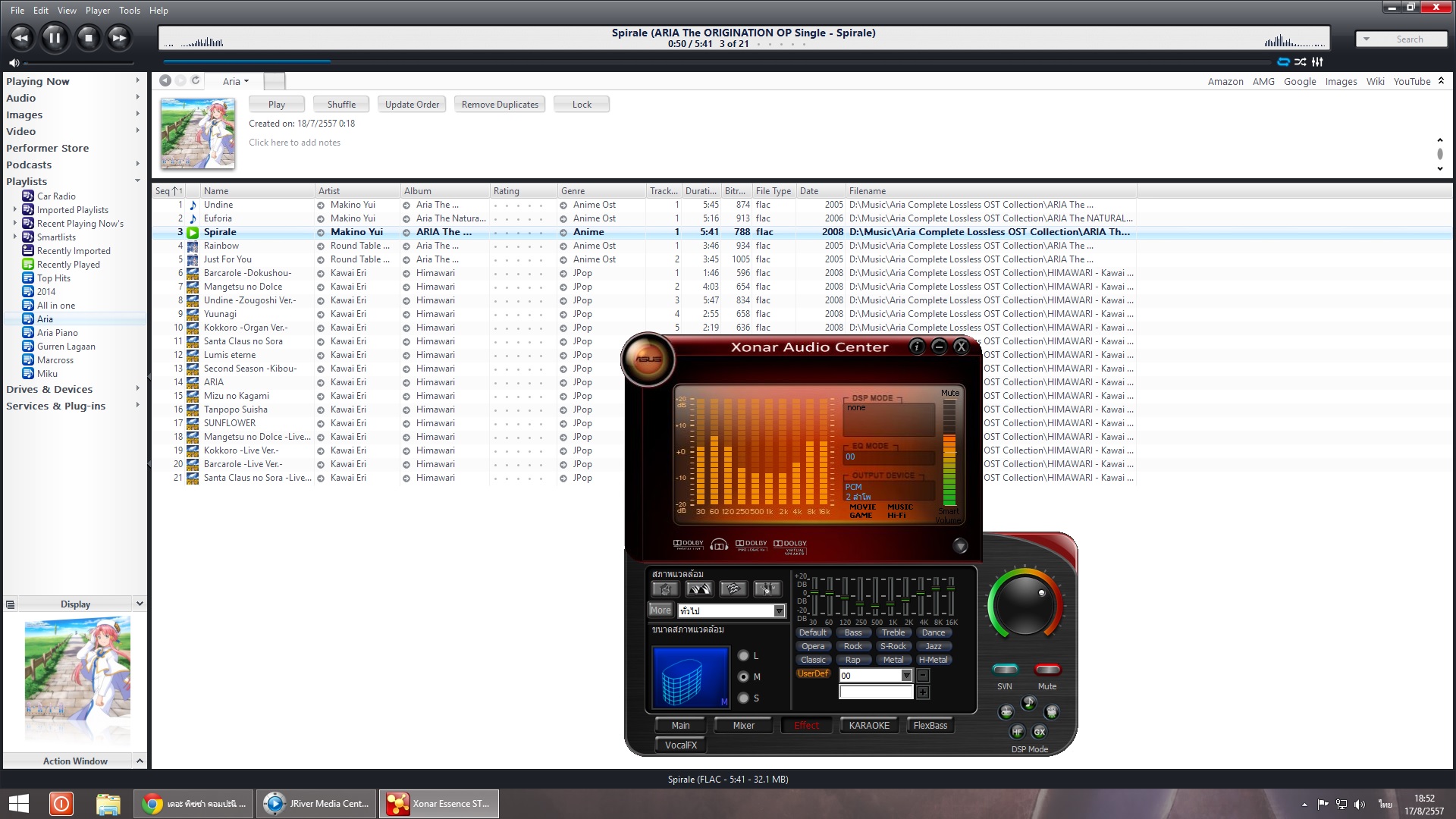Switch to the Mixer tab
Image resolution: width=1456 pixels, height=819 pixels.
coord(743,726)
